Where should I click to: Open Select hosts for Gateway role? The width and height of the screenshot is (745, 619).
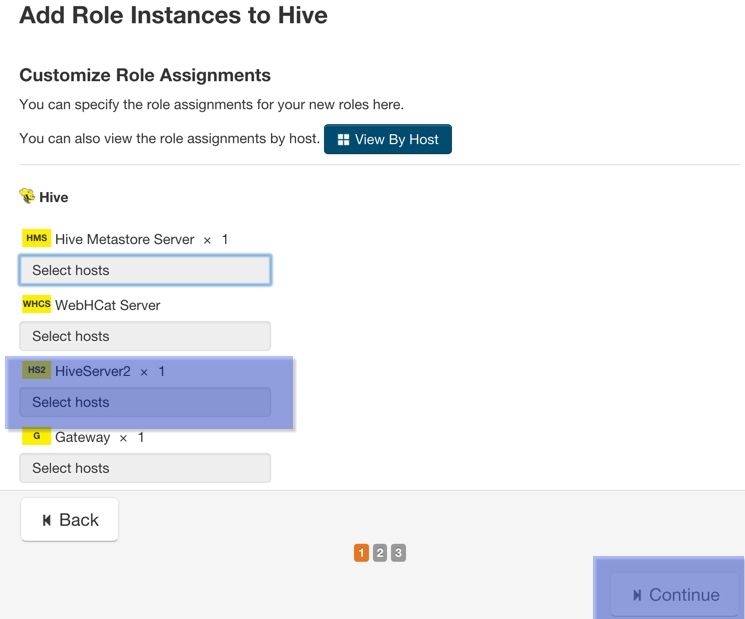click(145, 468)
